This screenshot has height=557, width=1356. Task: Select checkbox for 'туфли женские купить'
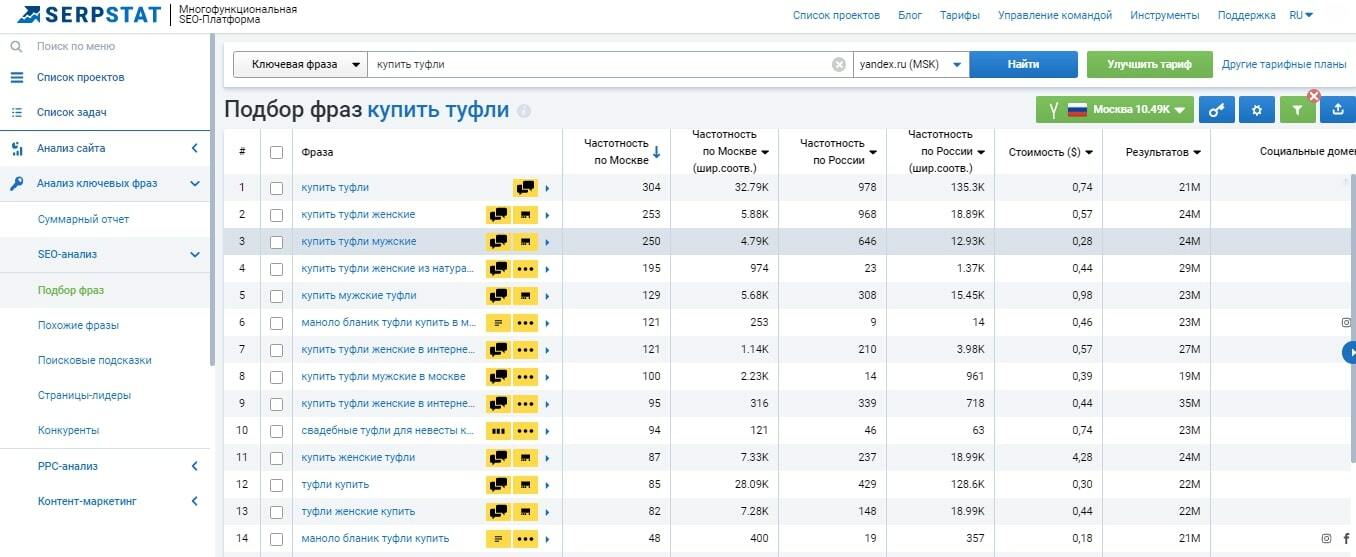point(276,511)
